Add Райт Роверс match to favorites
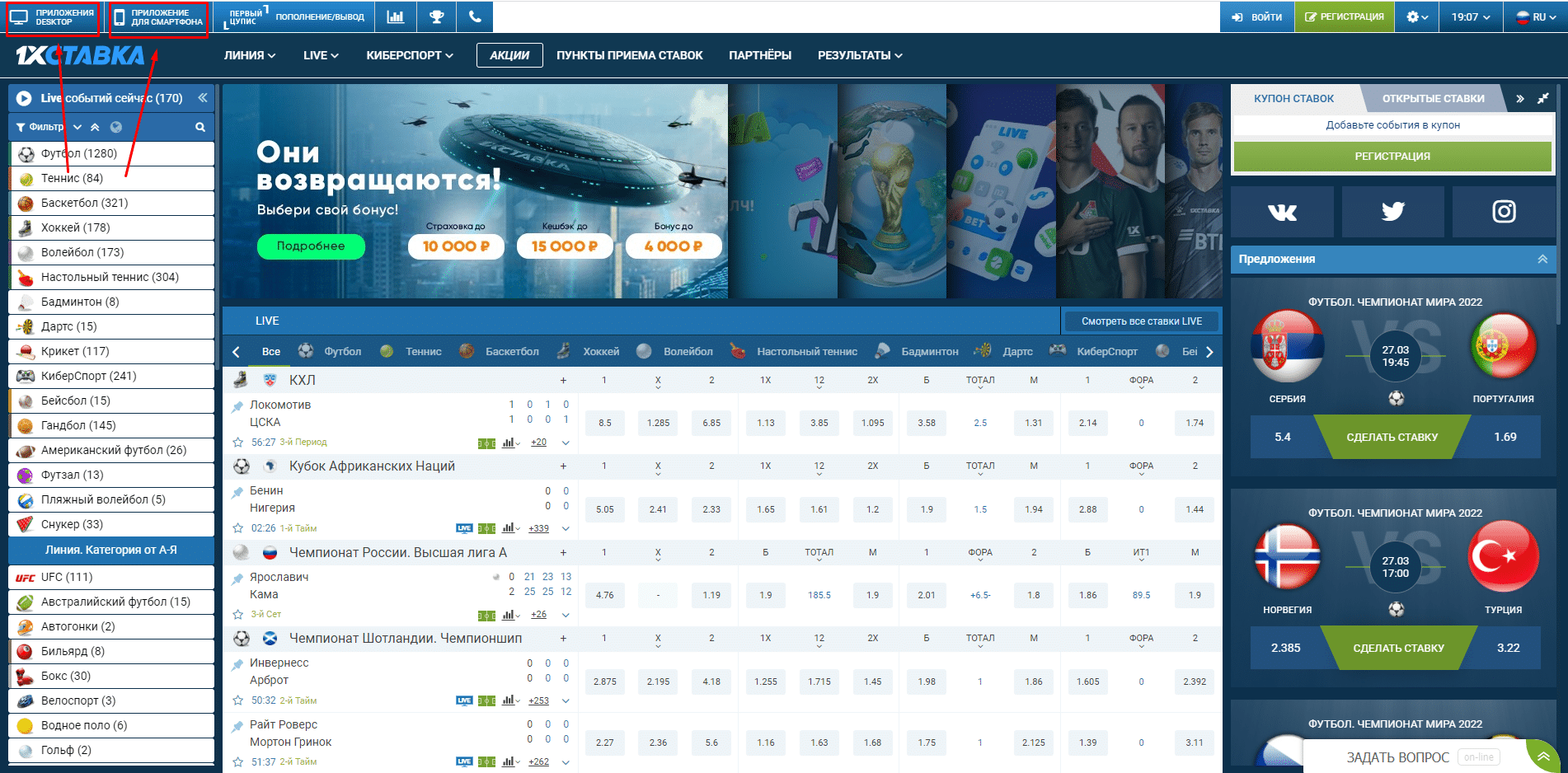Screen dimensions: 1568x773 [x=238, y=761]
